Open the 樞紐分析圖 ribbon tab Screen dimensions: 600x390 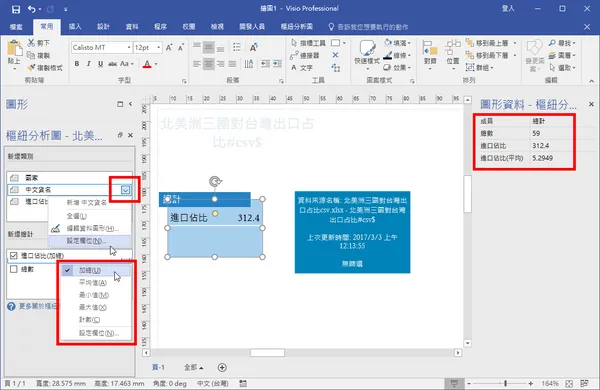pyautogui.click(x=297, y=26)
